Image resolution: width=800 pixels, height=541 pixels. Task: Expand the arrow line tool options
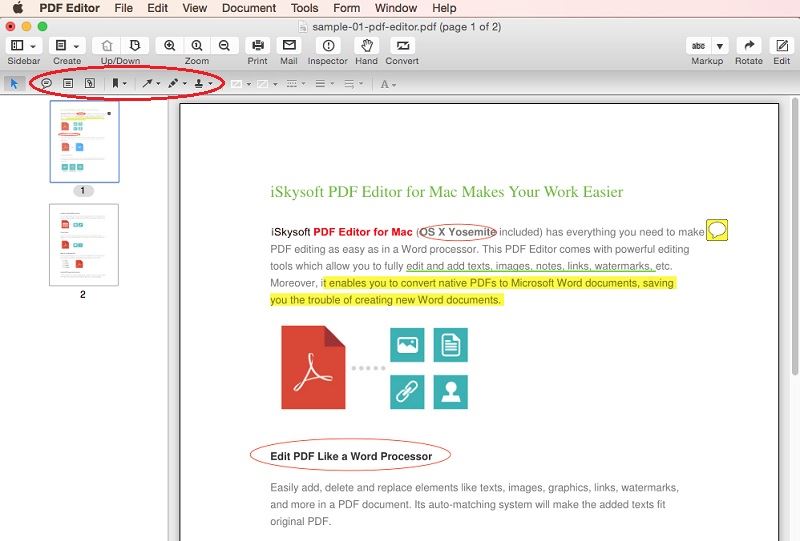(x=158, y=84)
